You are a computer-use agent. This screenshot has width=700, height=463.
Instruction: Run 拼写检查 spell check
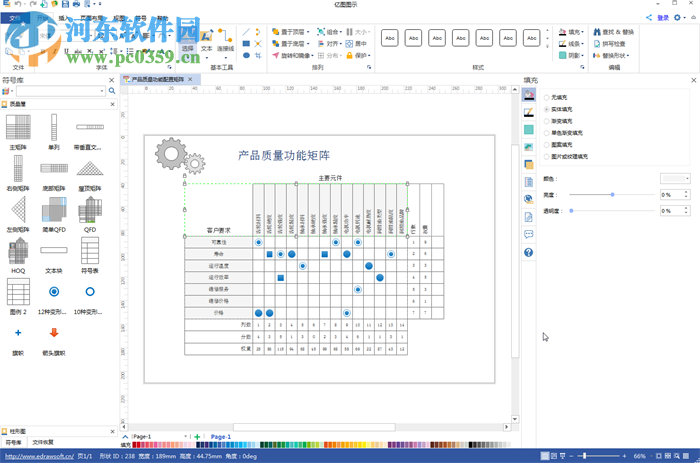click(x=609, y=44)
